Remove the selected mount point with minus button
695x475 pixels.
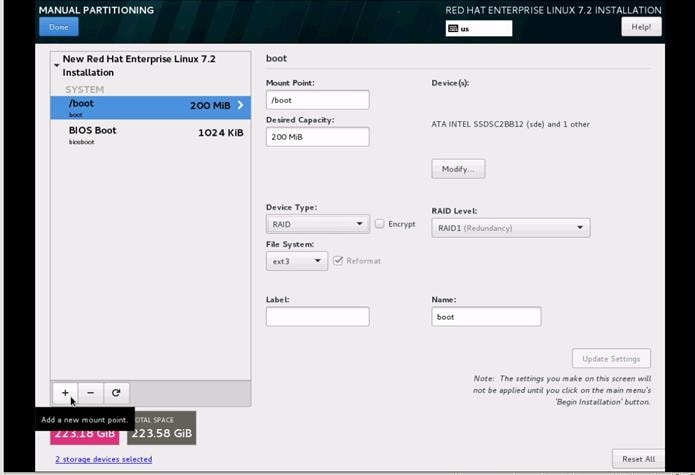[x=90, y=393]
